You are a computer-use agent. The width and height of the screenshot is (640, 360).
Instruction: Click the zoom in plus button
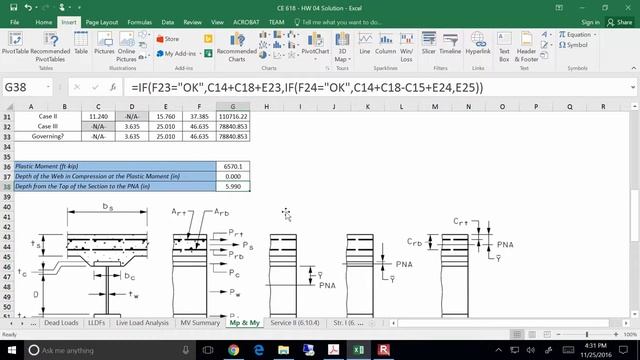[x=616, y=334]
